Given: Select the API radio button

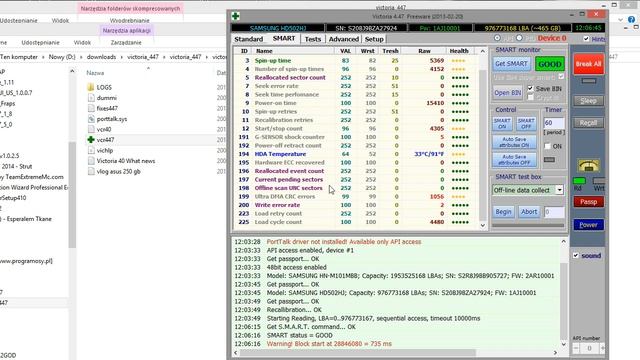Looking at the screenshot, I should (497, 38).
